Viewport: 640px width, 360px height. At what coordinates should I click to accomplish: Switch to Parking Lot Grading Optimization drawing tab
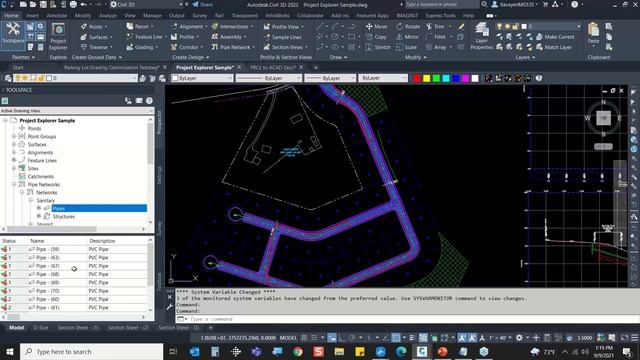click(x=111, y=67)
